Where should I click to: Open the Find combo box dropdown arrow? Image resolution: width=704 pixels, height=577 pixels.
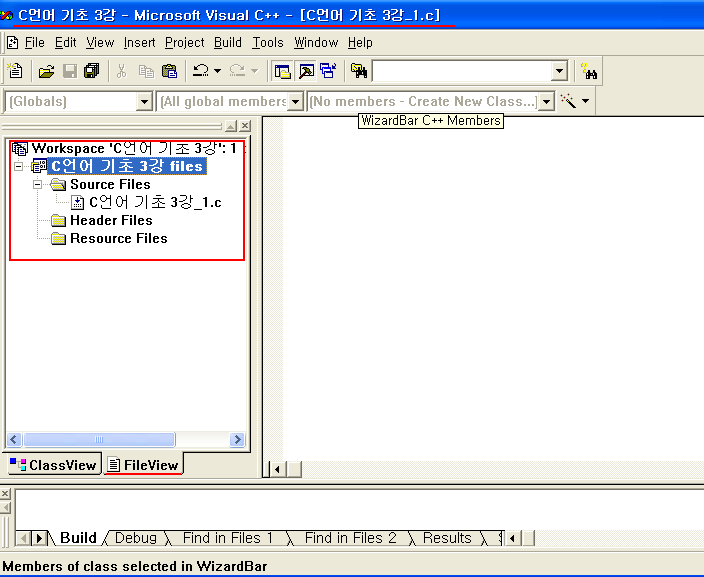tap(559, 71)
